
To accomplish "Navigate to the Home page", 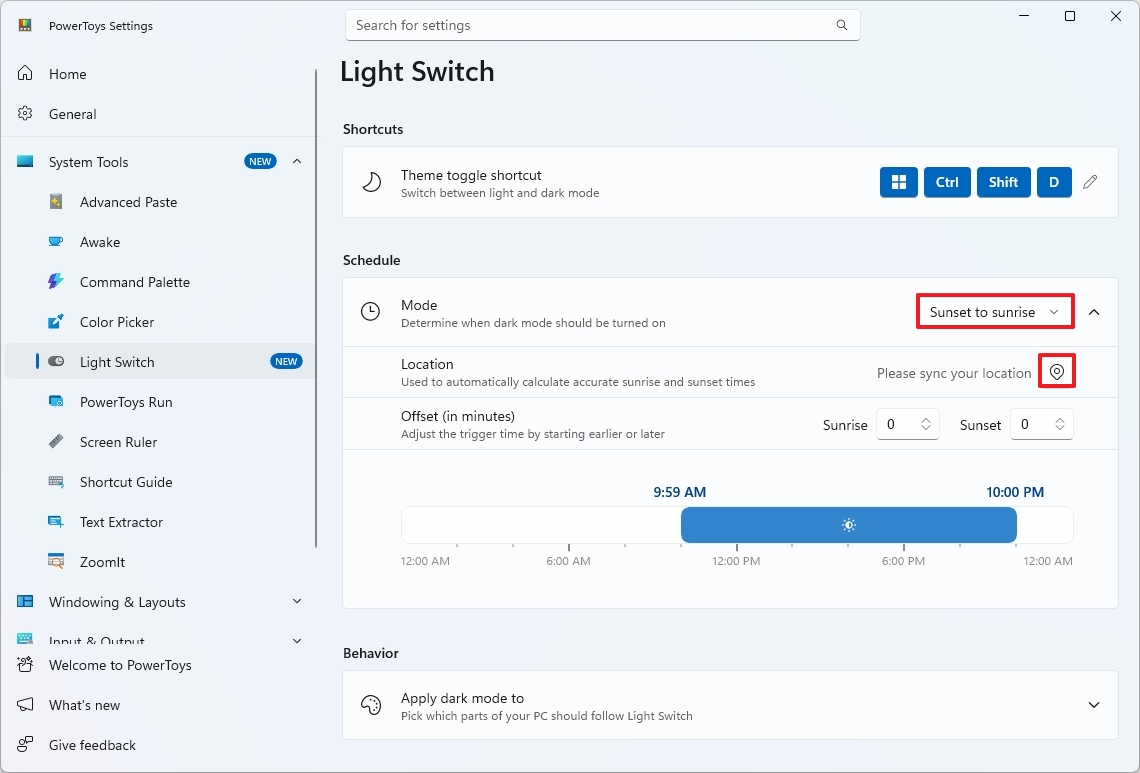I will pyautogui.click(x=67, y=74).
